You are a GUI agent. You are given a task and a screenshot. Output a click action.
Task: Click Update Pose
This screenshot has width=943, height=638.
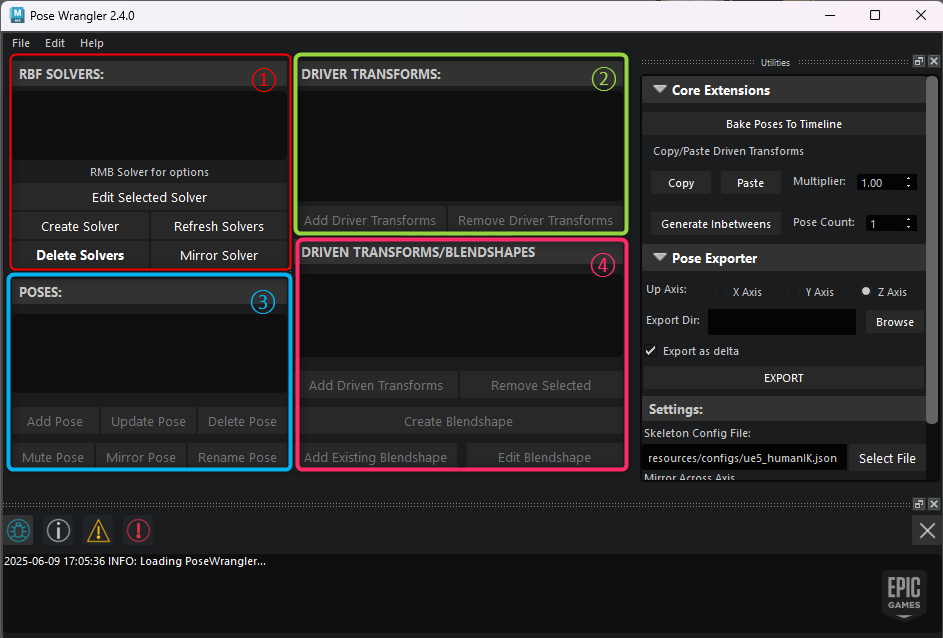(x=148, y=422)
